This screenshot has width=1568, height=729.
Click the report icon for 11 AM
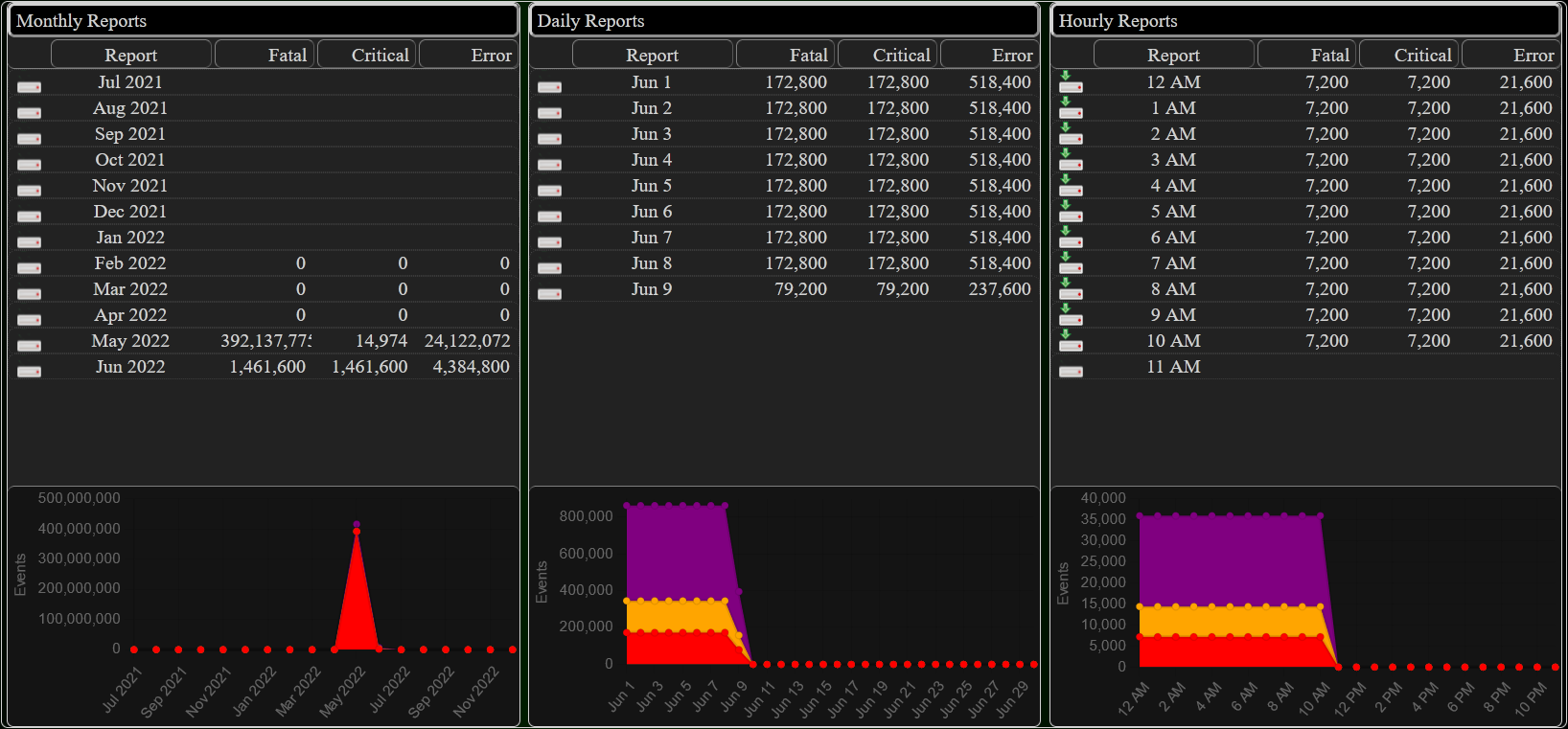tap(1071, 372)
